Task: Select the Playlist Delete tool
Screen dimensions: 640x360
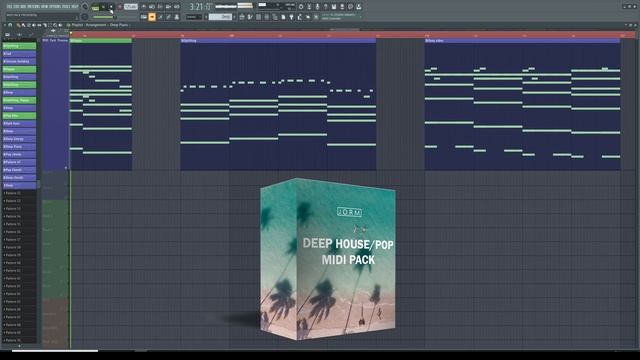Action: [x=29, y=25]
